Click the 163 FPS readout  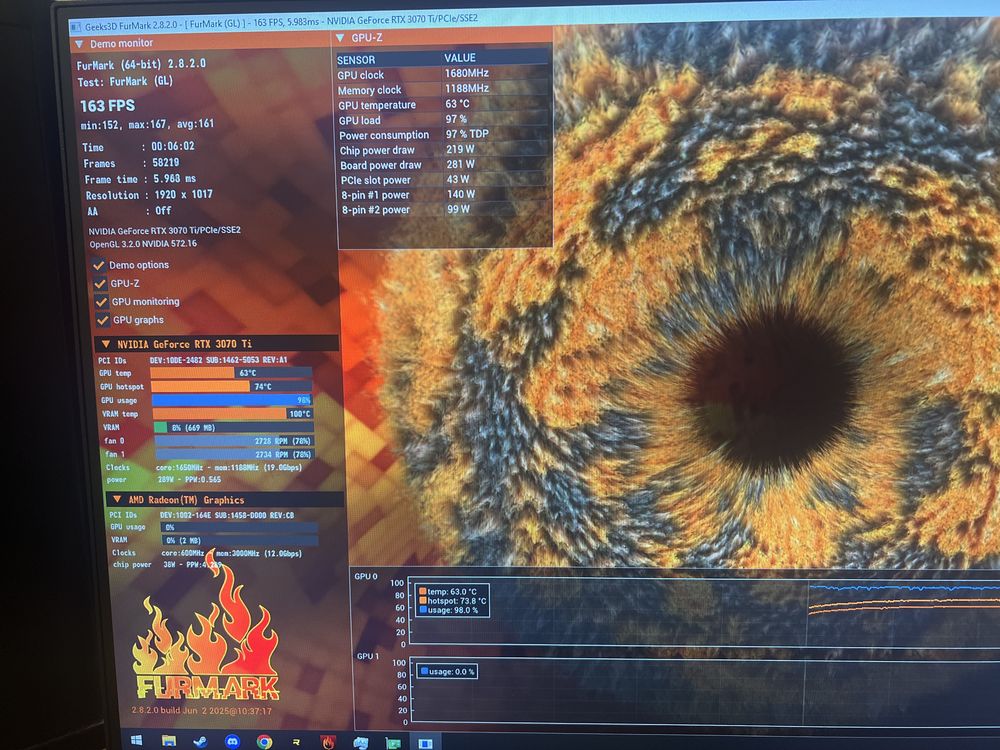(x=107, y=106)
